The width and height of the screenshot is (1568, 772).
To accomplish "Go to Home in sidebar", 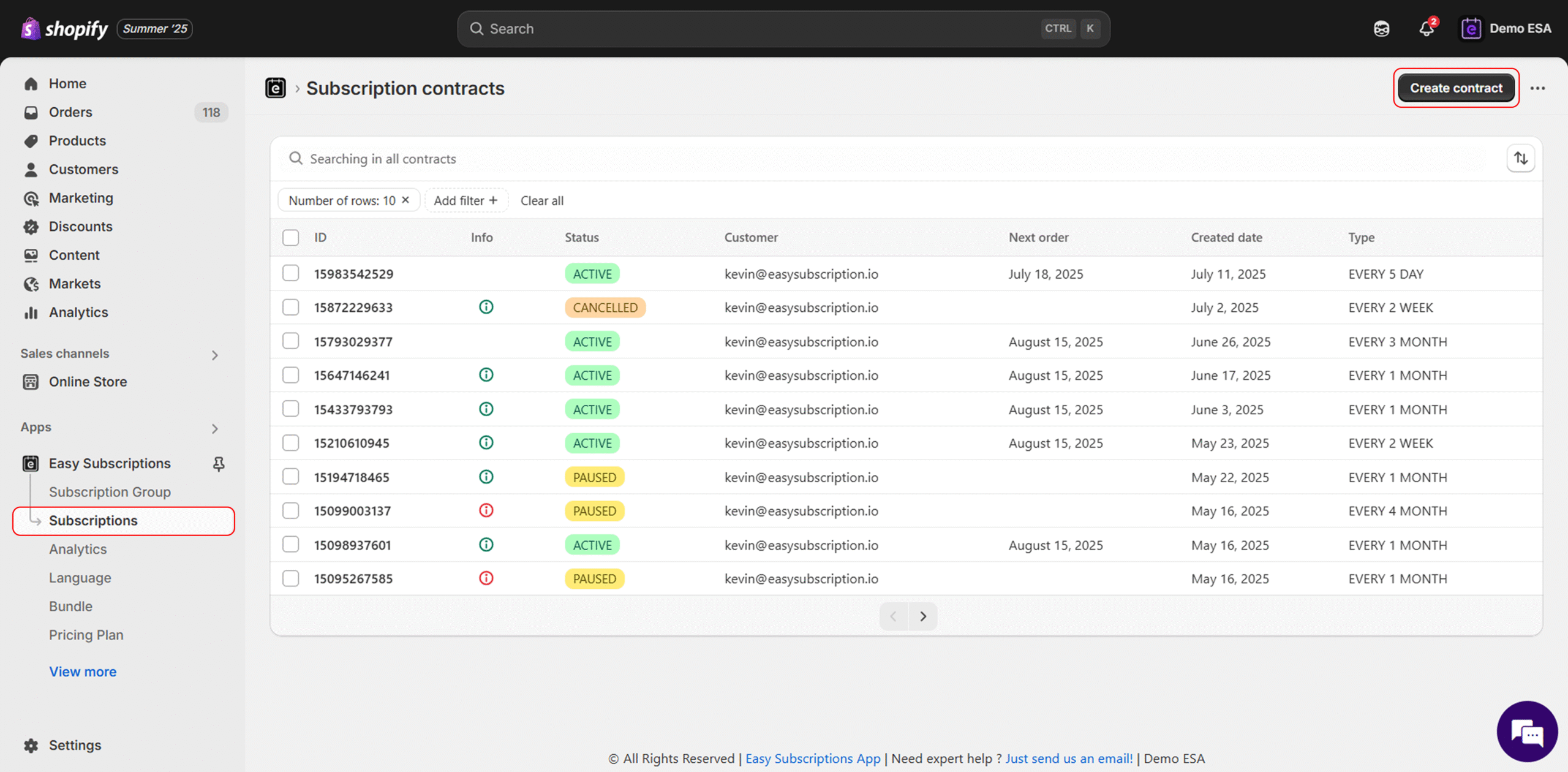I will [x=67, y=83].
